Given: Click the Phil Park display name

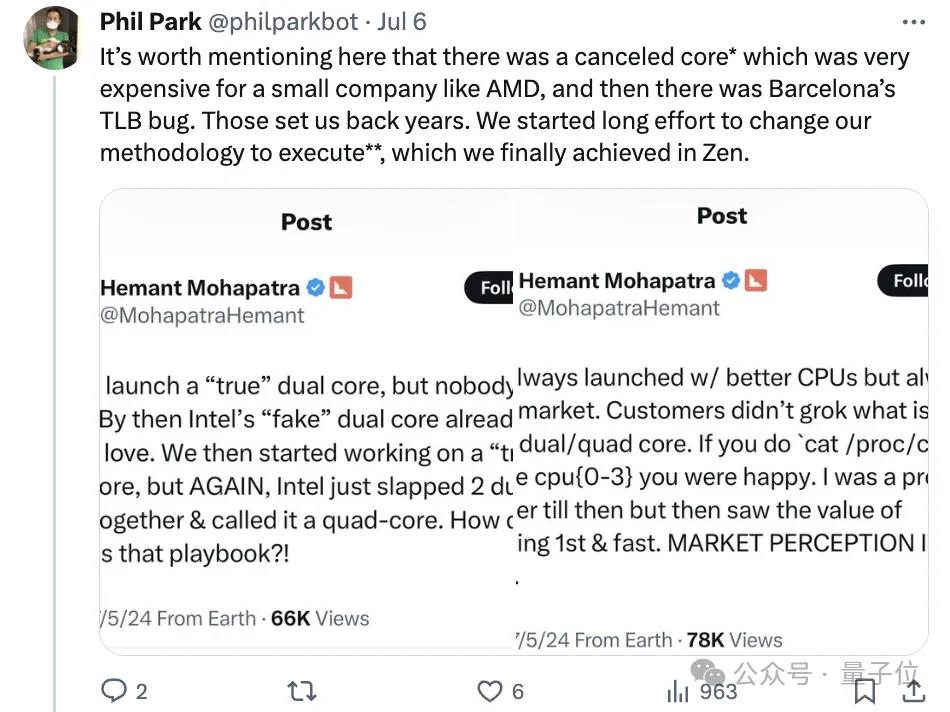Looking at the screenshot, I should pos(149,22).
